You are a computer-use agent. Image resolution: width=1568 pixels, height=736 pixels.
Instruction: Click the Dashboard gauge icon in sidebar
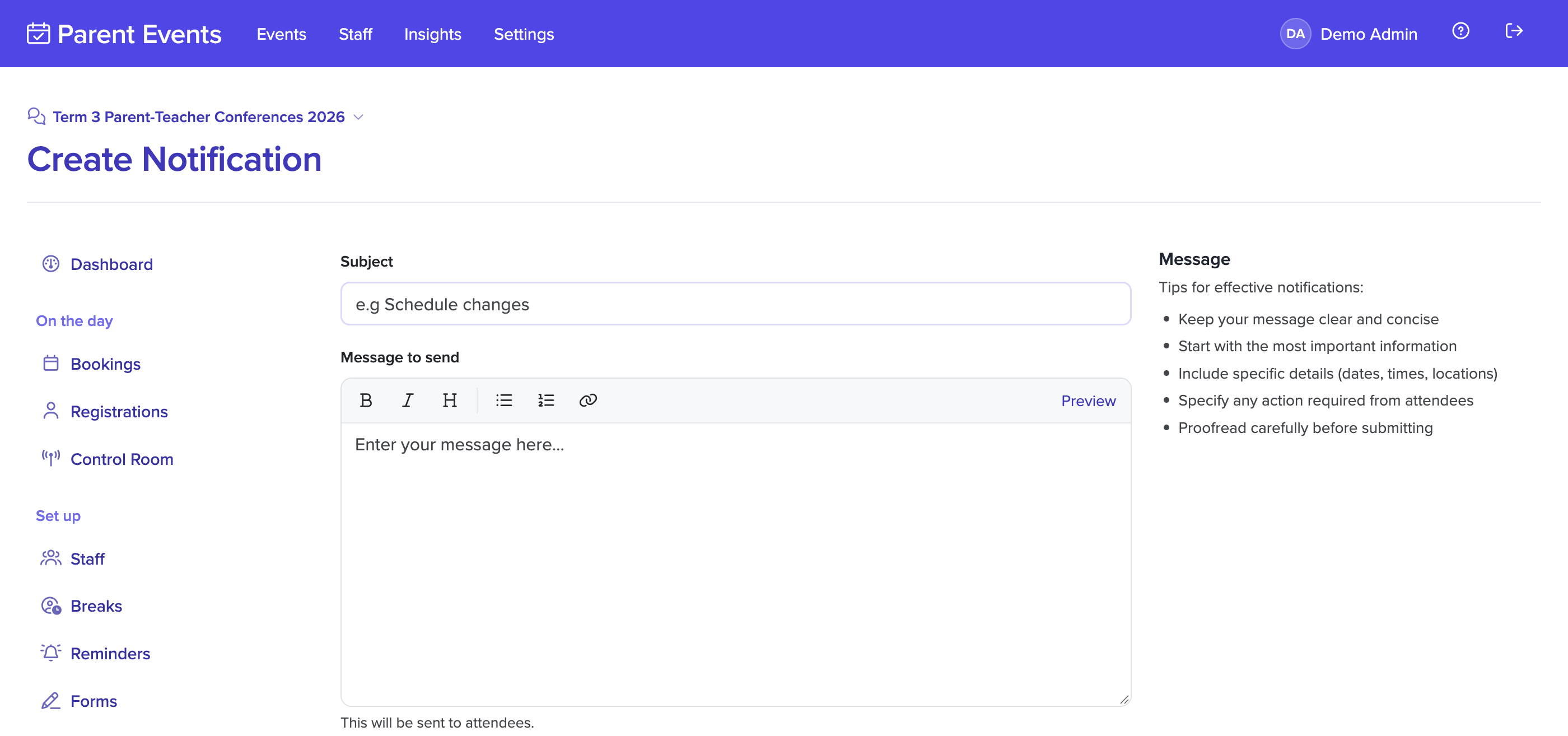tap(50, 264)
